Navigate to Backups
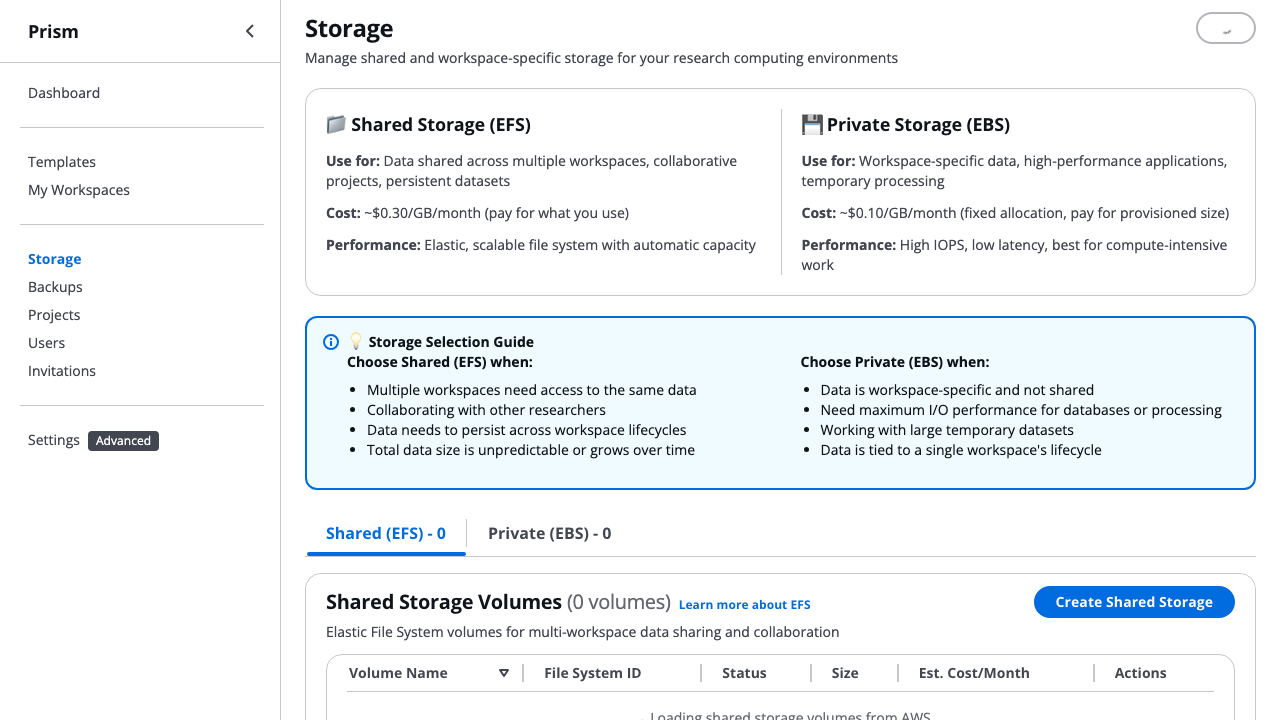This screenshot has height=720, width=1280. [55, 287]
